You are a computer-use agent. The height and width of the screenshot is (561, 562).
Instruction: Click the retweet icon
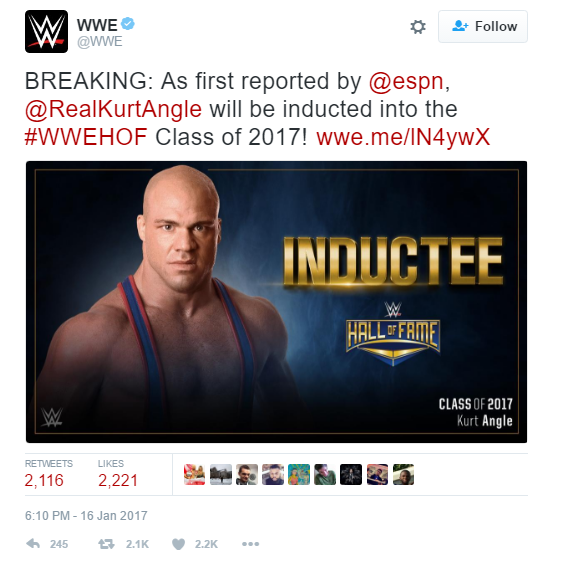(x=106, y=544)
